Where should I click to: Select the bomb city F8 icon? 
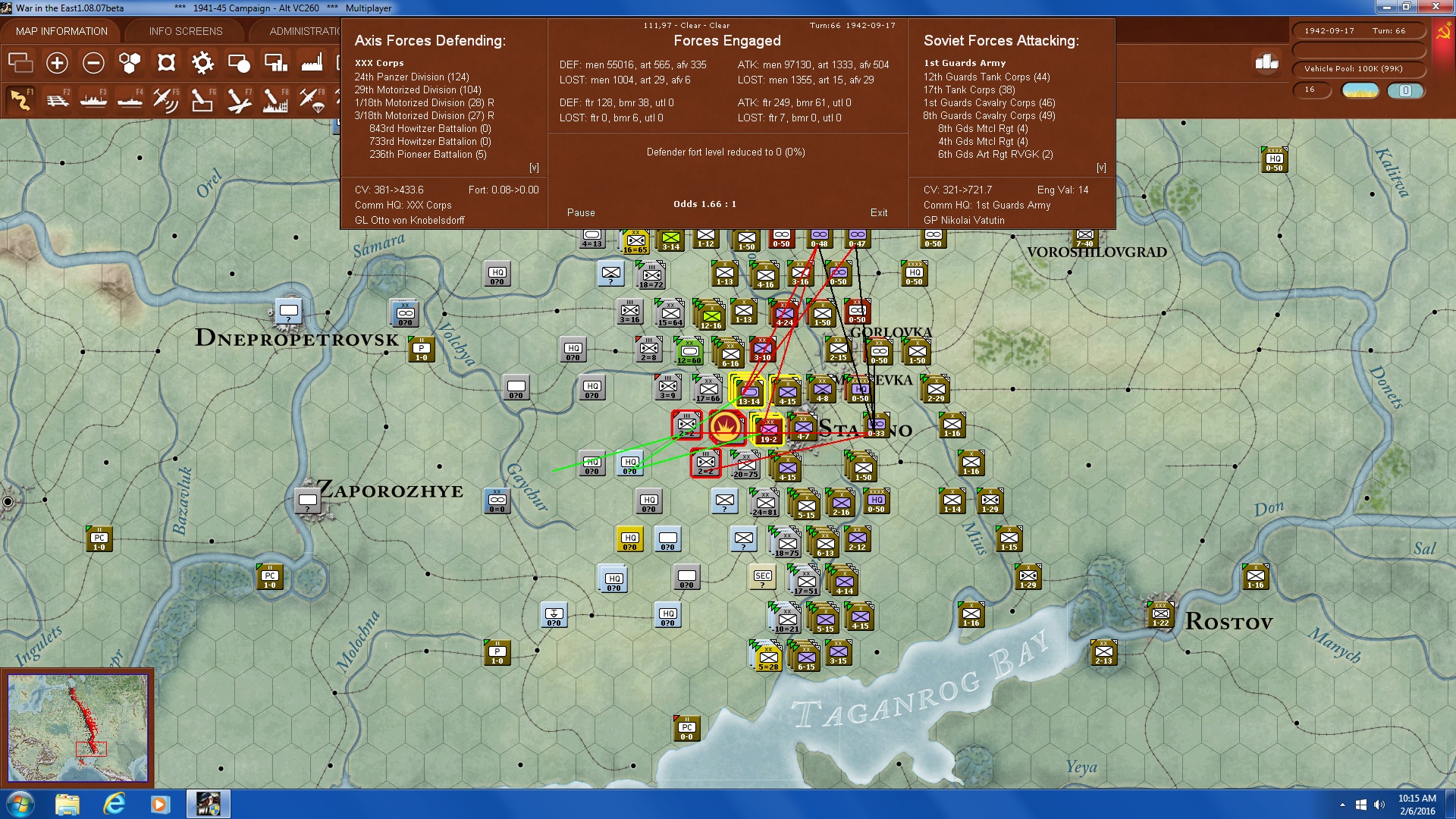[275, 99]
